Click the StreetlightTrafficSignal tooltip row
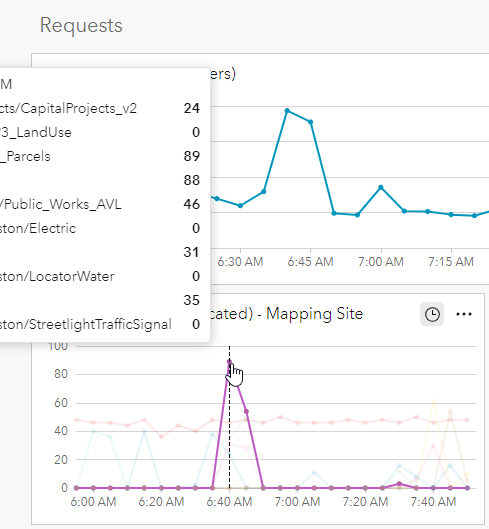 tap(100, 324)
